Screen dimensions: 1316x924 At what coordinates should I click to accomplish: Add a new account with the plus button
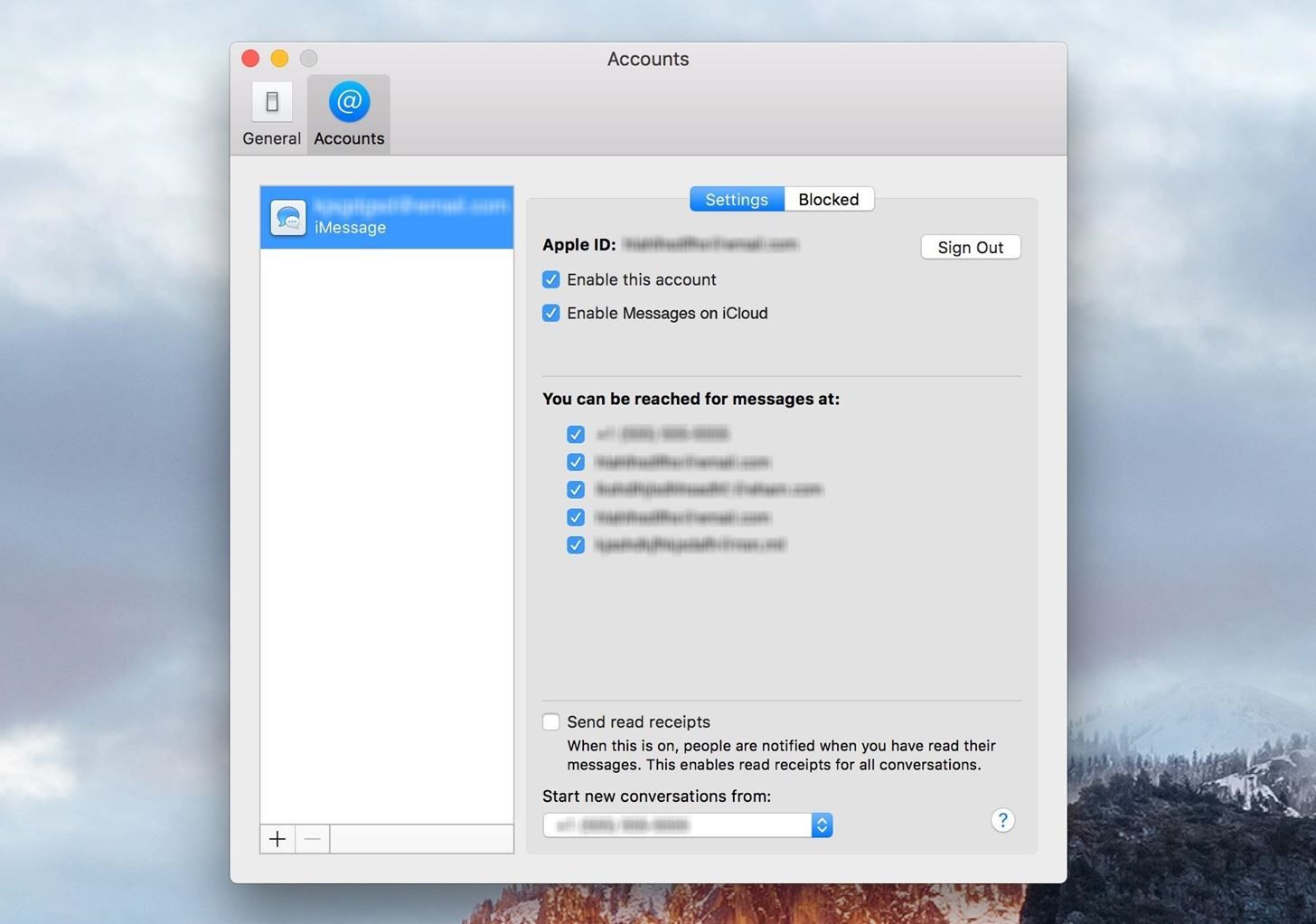277,838
